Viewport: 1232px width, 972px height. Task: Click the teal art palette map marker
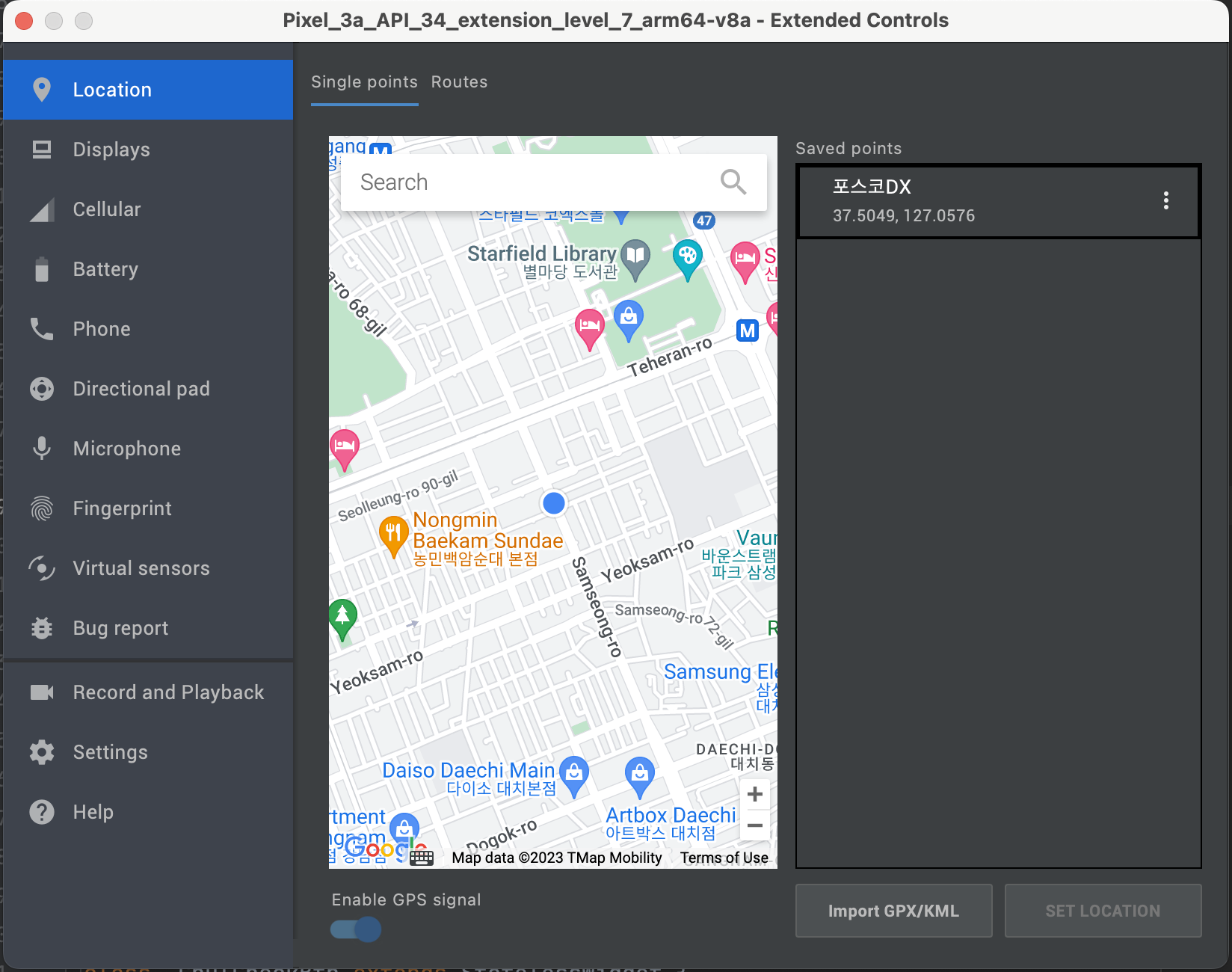pos(687,258)
